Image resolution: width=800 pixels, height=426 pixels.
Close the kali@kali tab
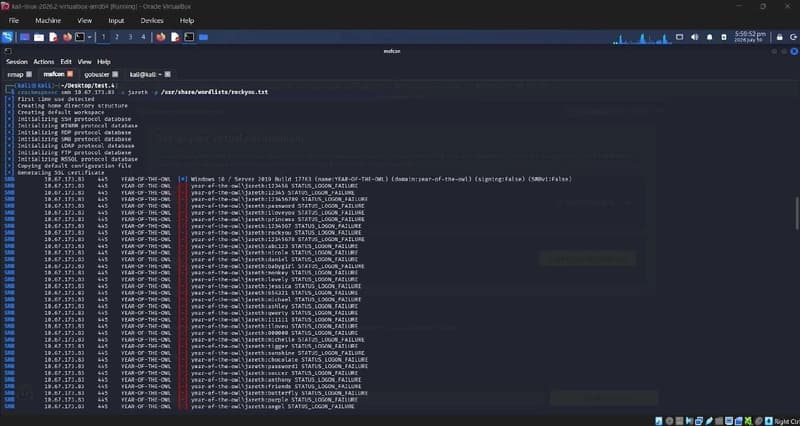point(167,74)
